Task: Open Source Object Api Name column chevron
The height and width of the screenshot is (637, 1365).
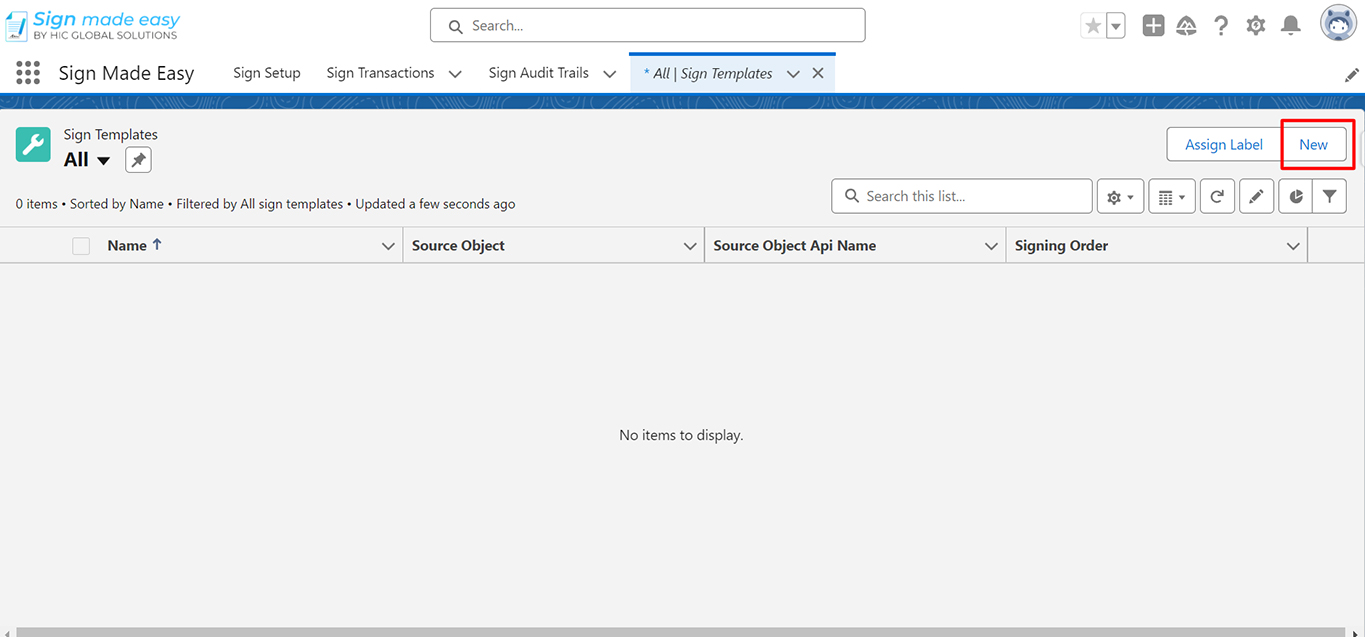Action: tap(991, 246)
